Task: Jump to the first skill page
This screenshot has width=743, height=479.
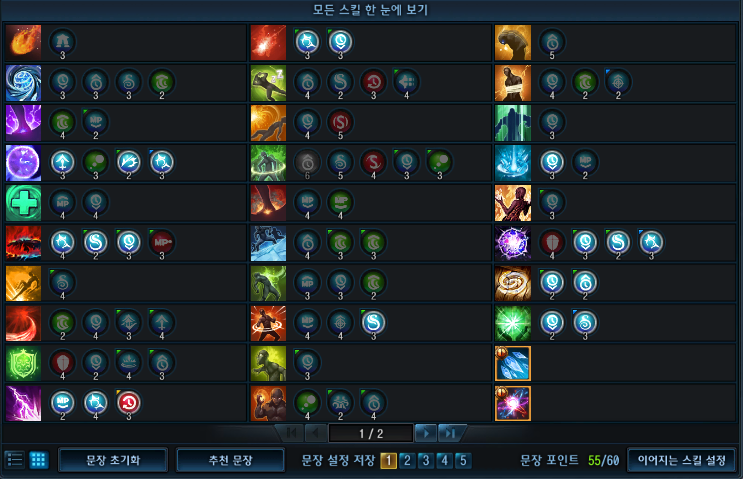Action: [291, 433]
